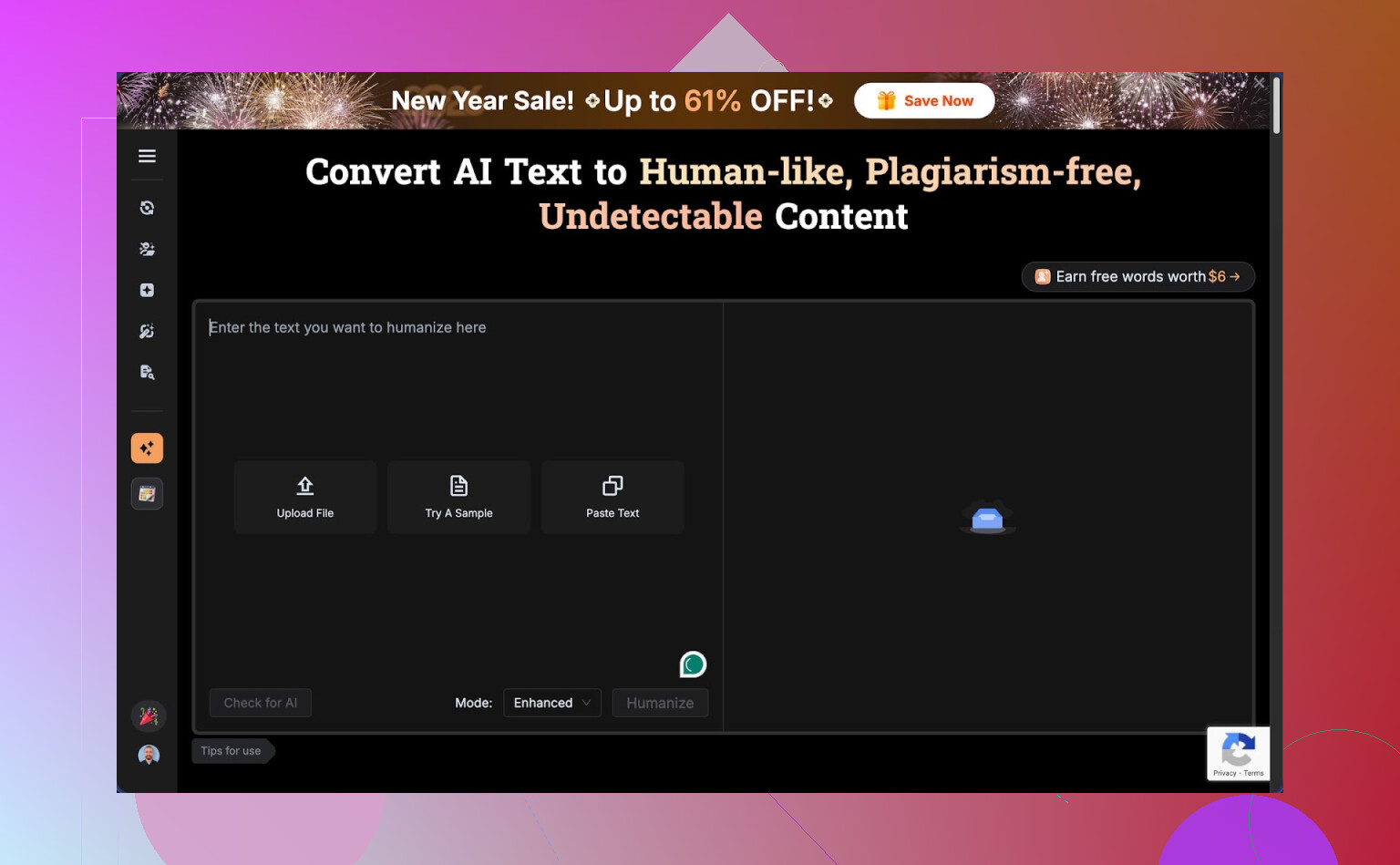Select the magic wand icon in sidebar

point(147,331)
